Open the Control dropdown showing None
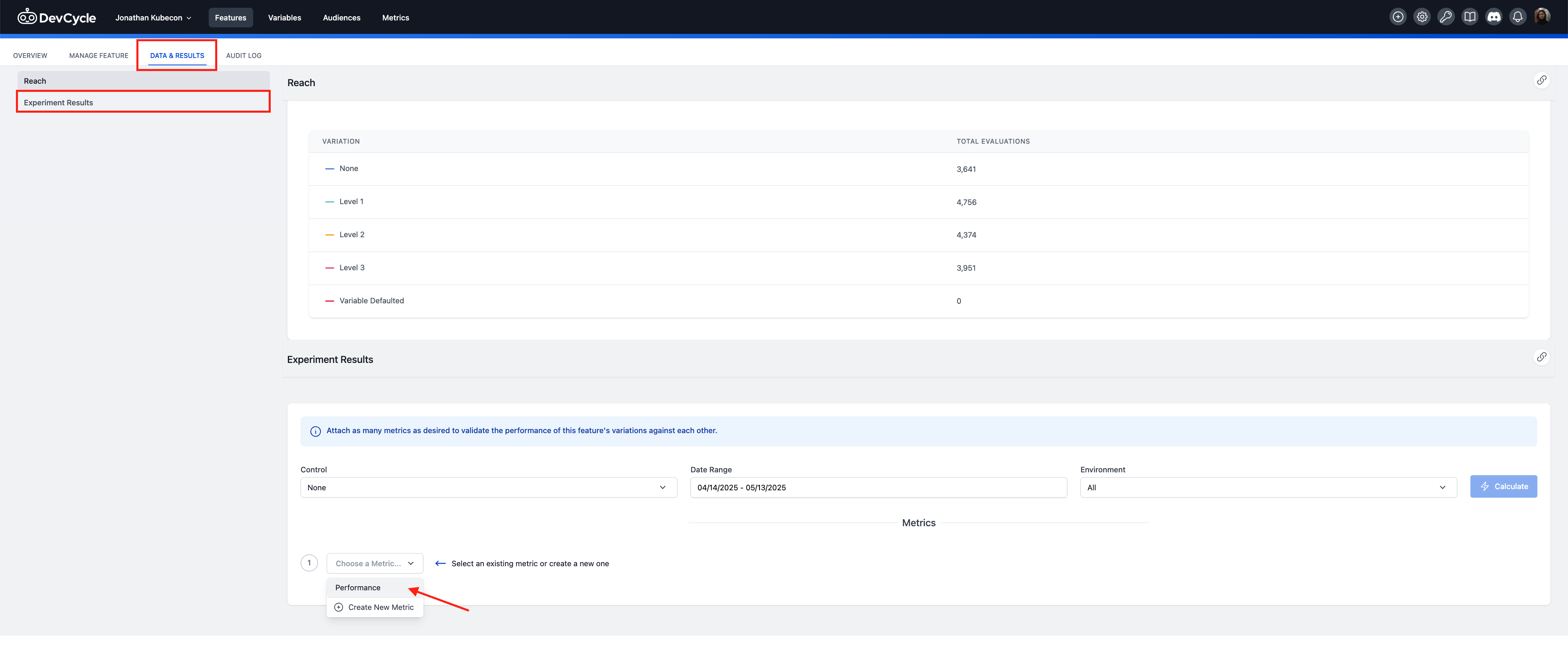The height and width of the screenshot is (654, 1568). (x=488, y=487)
